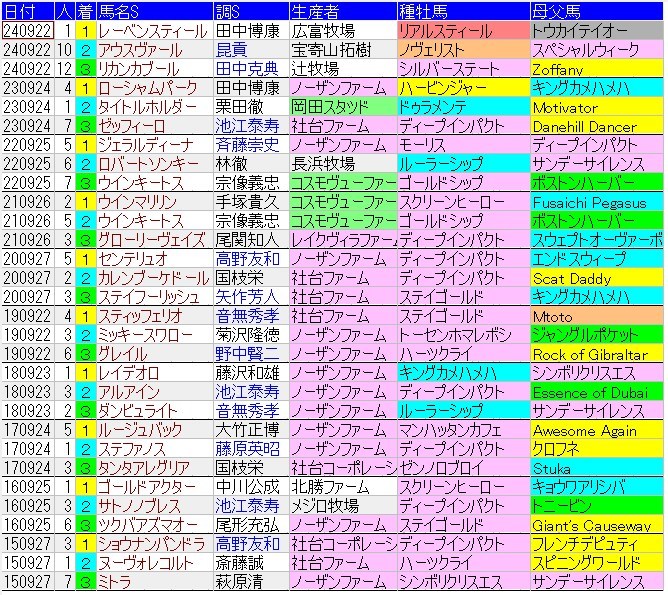Select damsire Stuka
The image size is (668, 595).
coord(597,468)
